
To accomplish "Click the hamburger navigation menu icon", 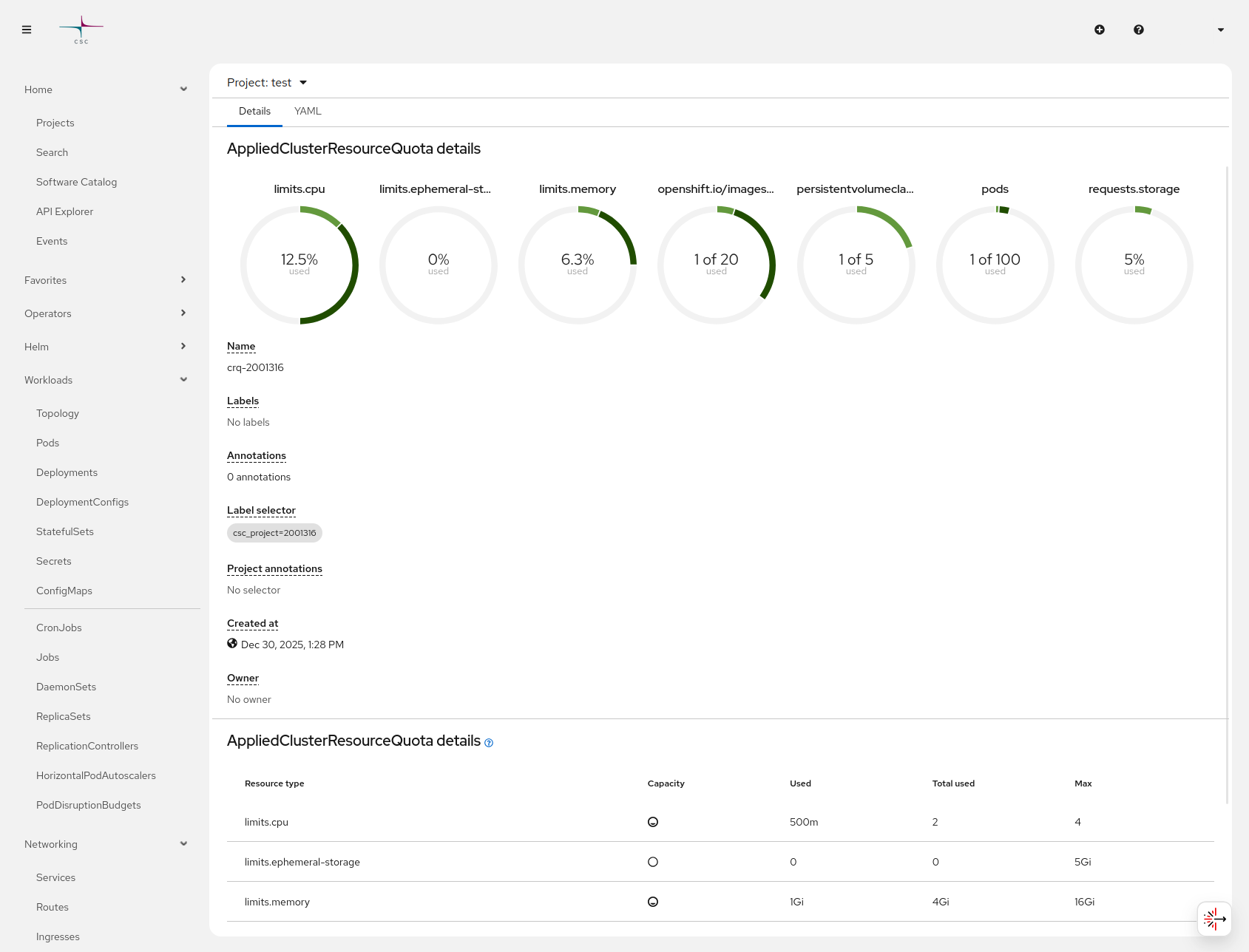I will 27,30.
